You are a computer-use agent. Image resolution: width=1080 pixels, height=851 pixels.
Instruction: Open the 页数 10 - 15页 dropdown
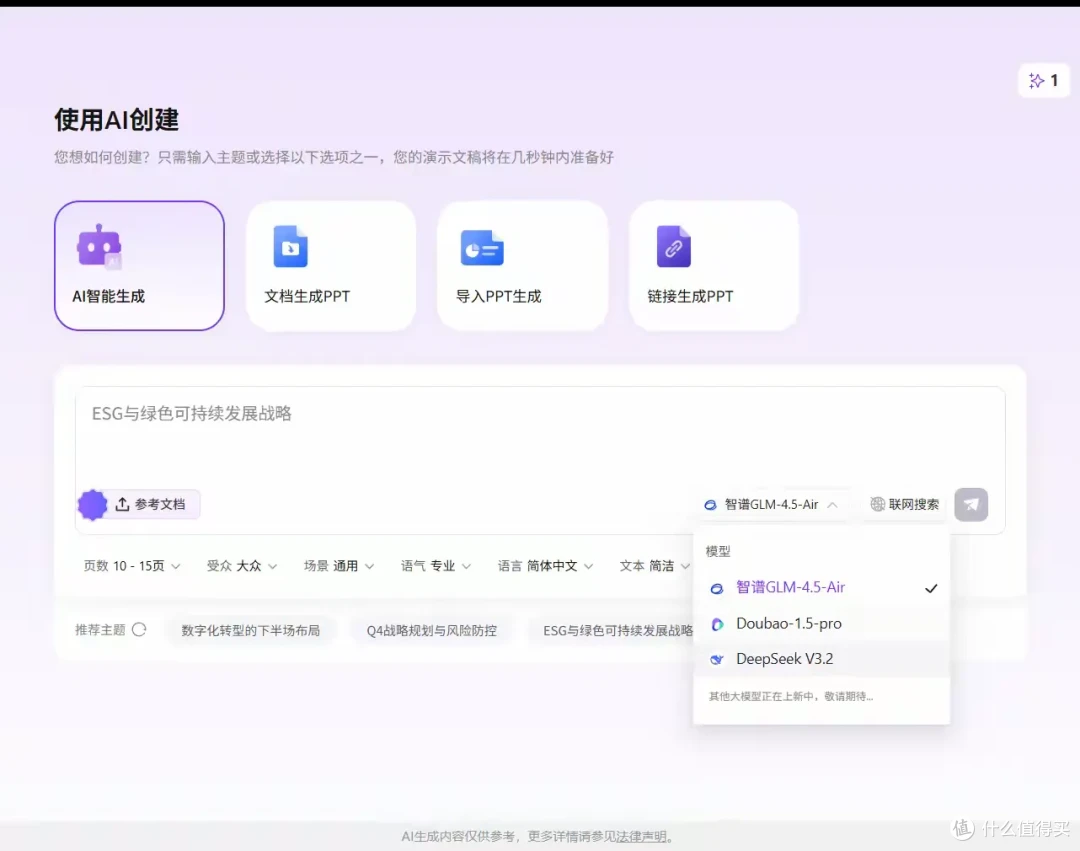point(132,566)
